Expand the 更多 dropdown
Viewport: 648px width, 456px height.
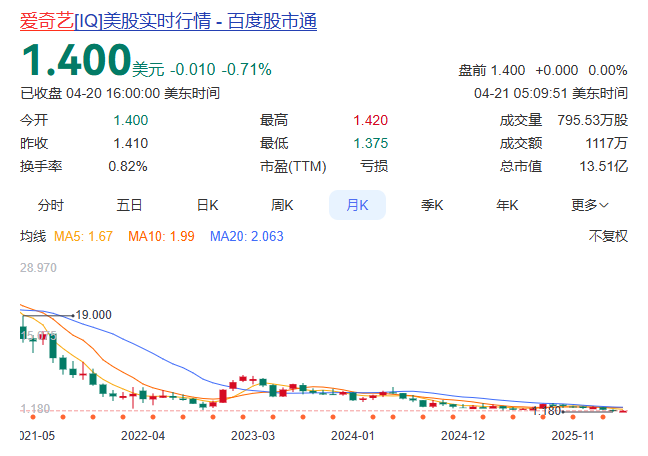pos(590,205)
